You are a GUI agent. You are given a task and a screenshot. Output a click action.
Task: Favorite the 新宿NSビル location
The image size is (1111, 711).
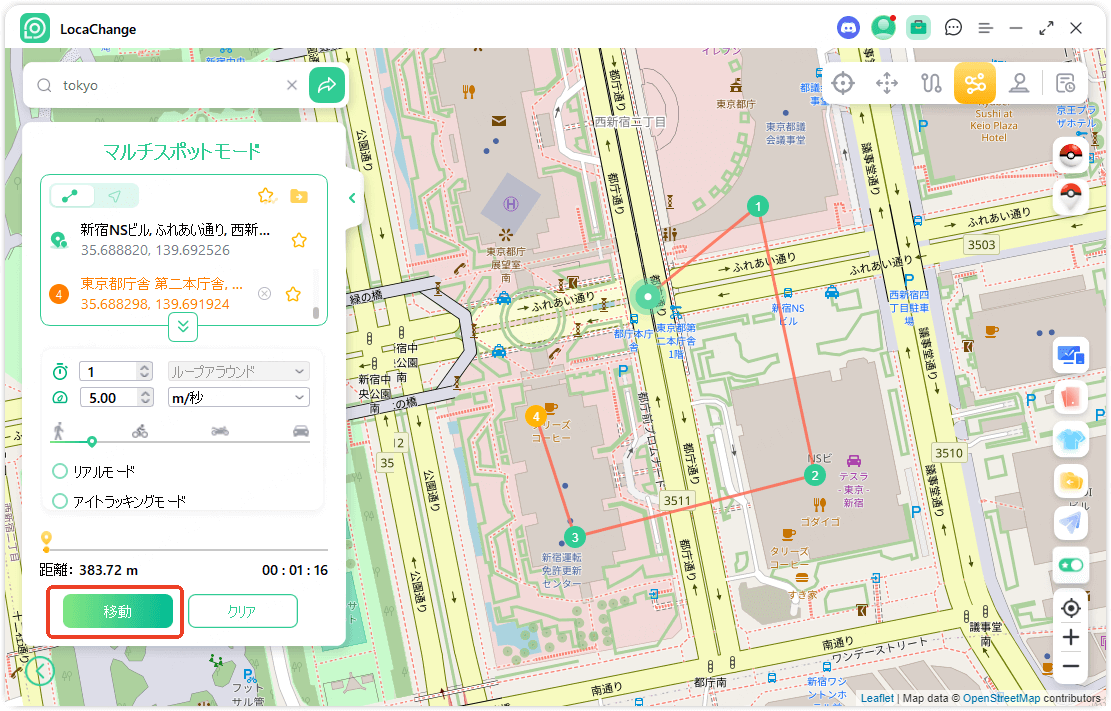[299, 240]
